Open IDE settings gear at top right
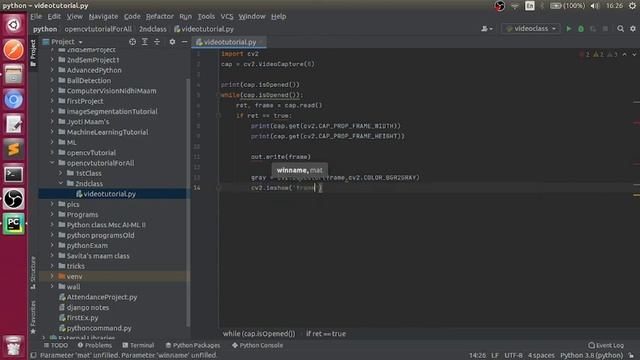 [633, 29]
